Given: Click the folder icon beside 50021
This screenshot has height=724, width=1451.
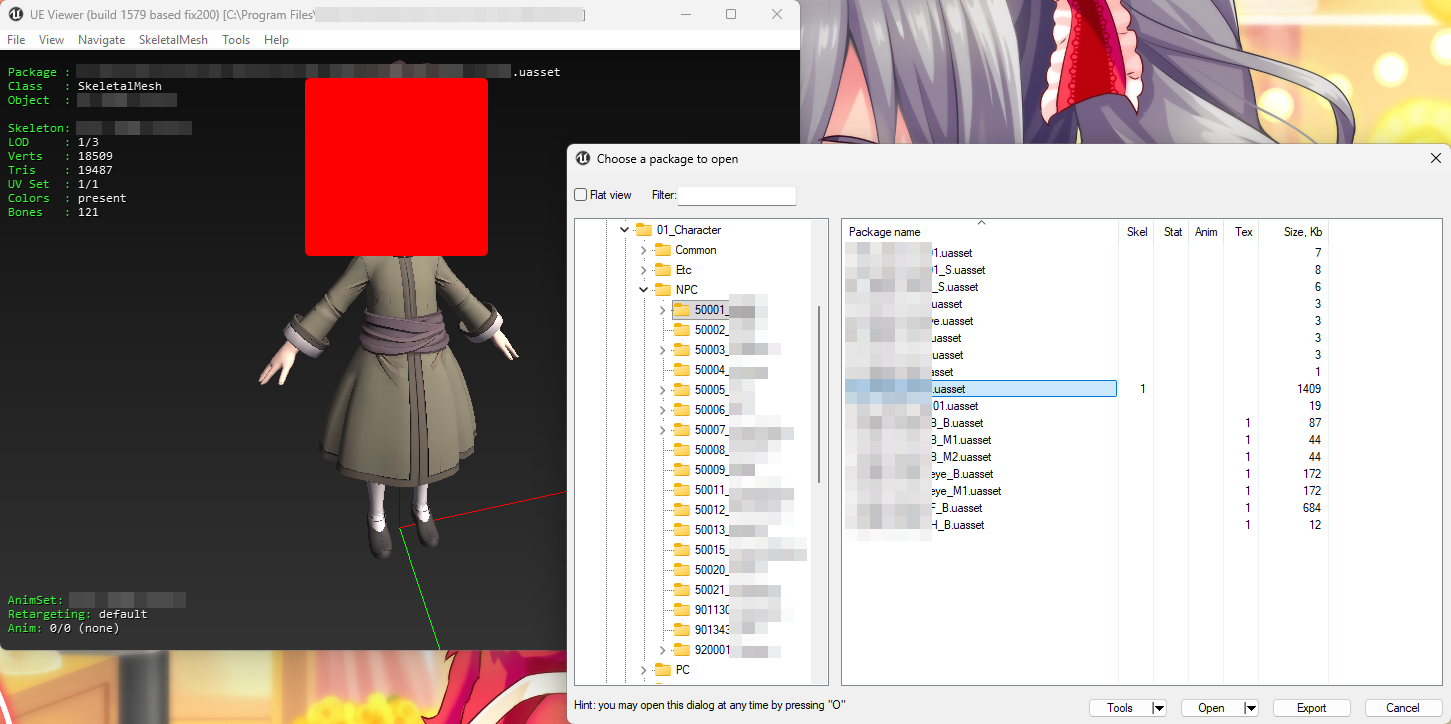Looking at the screenshot, I should (x=681, y=589).
